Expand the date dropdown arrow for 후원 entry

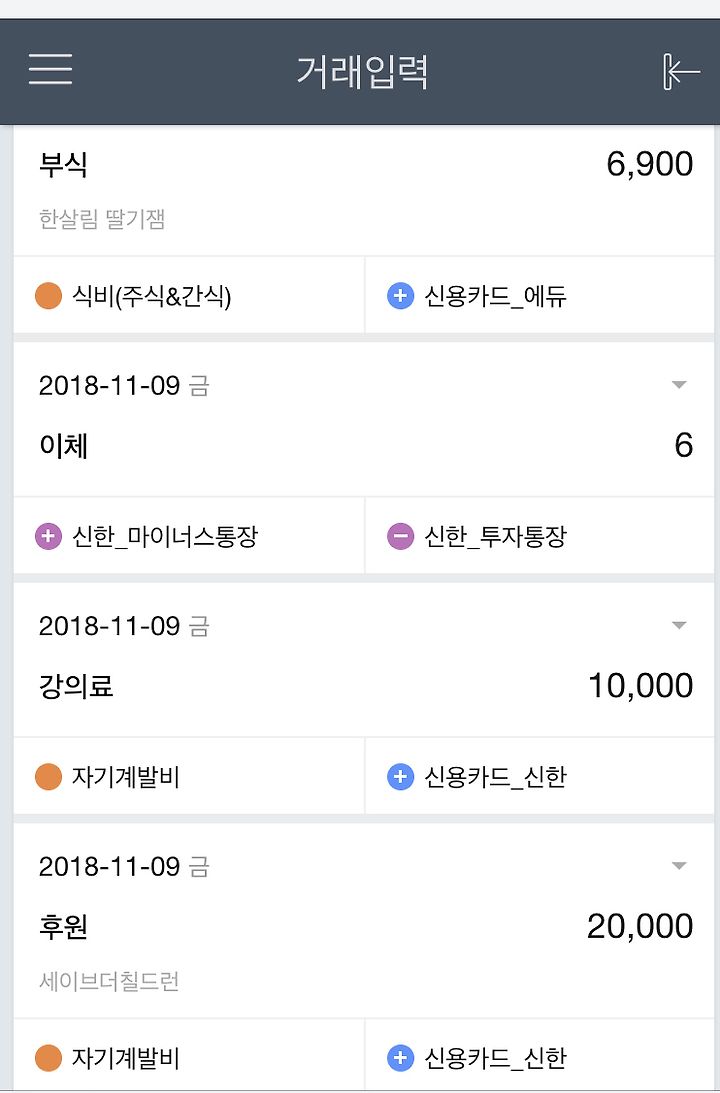point(679,866)
